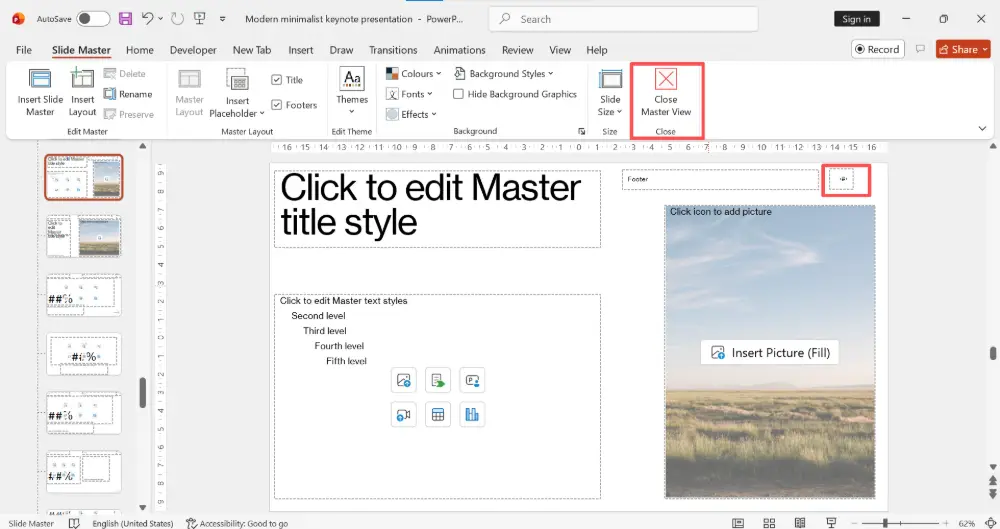Open the Effects dropdown
The width and height of the screenshot is (1000, 529).
[x=411, y=114]
